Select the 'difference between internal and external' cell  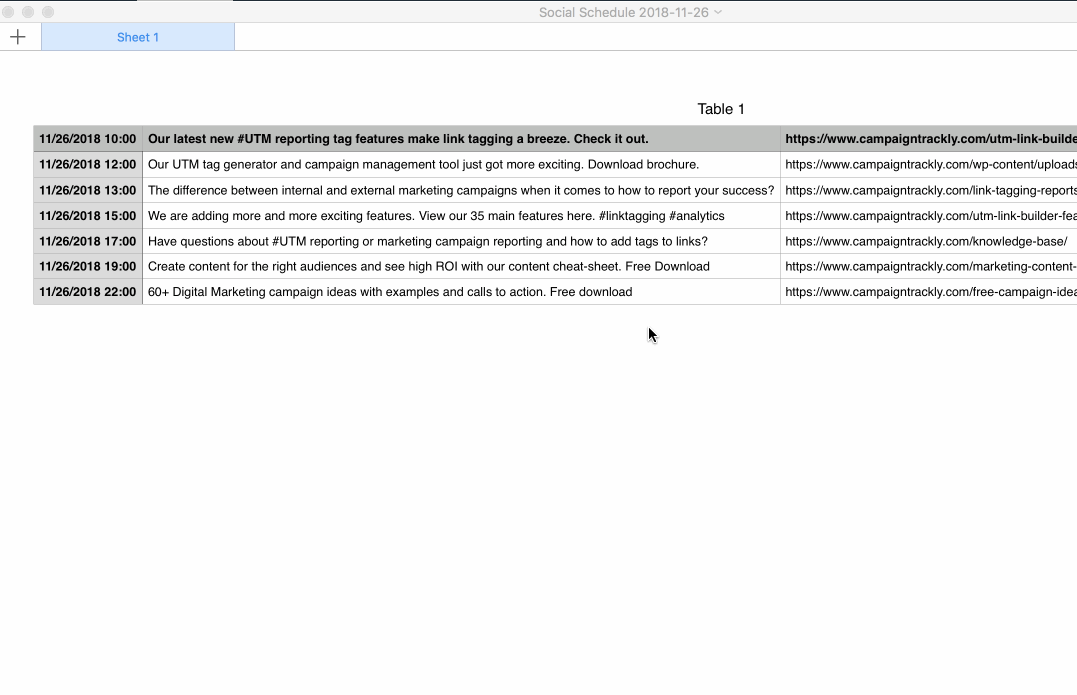(461, 190)
